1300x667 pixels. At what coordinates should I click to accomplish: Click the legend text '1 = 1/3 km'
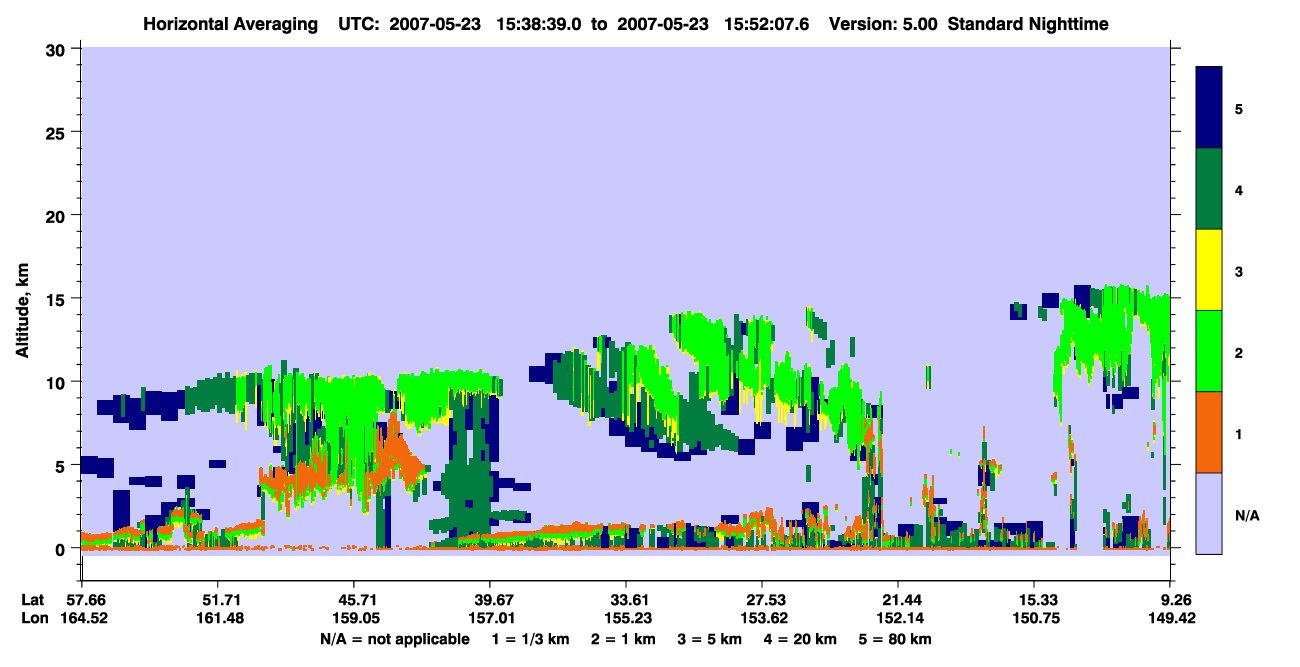click(x=532, y=638)
